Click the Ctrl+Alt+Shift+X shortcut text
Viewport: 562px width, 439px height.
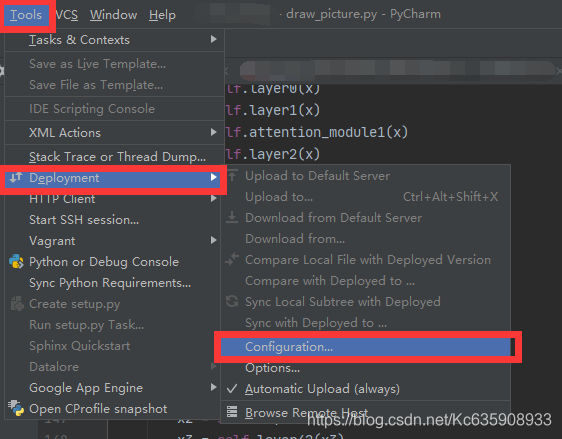click(x=451, y=197)
